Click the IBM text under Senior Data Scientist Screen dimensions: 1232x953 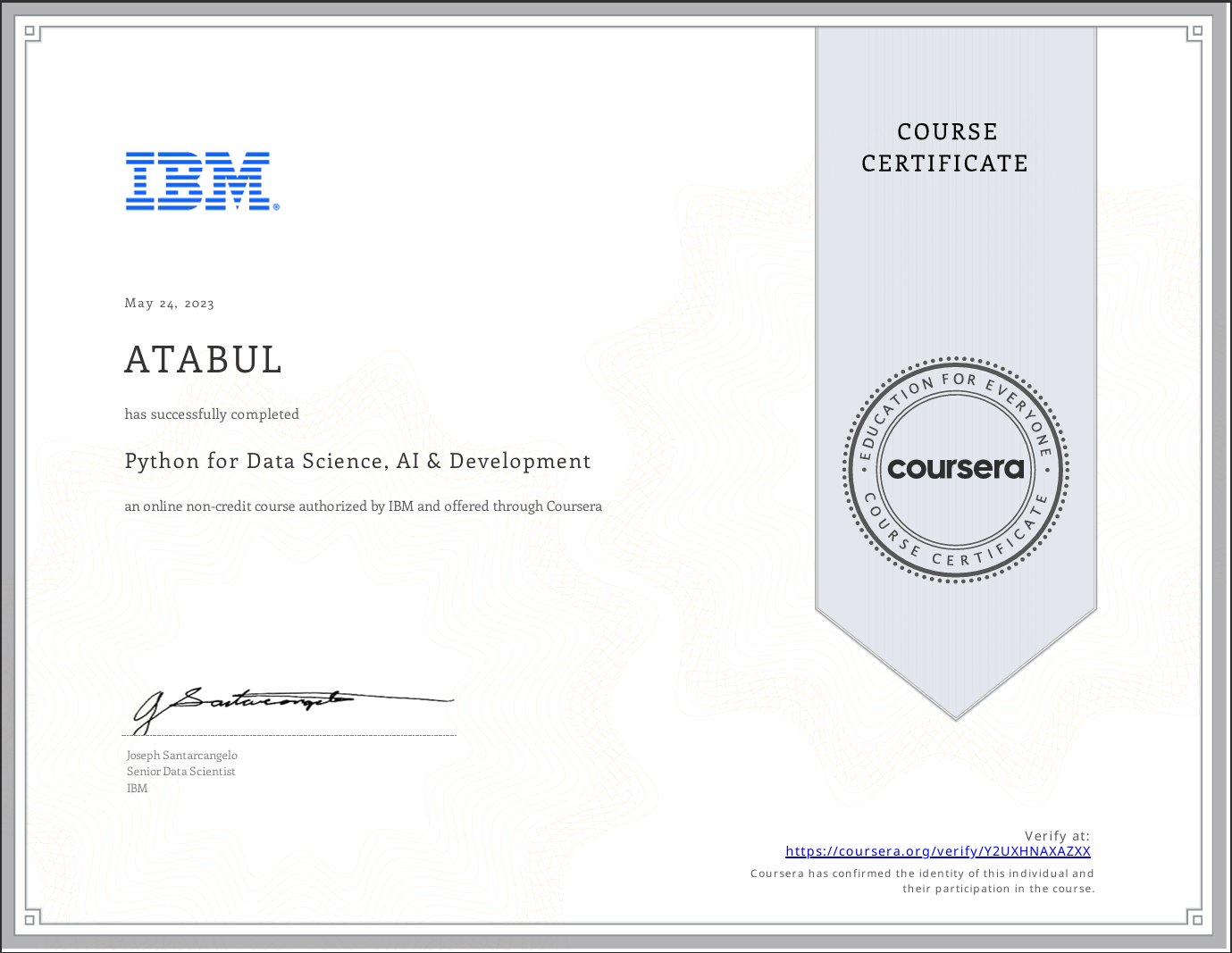click(137, 789)
